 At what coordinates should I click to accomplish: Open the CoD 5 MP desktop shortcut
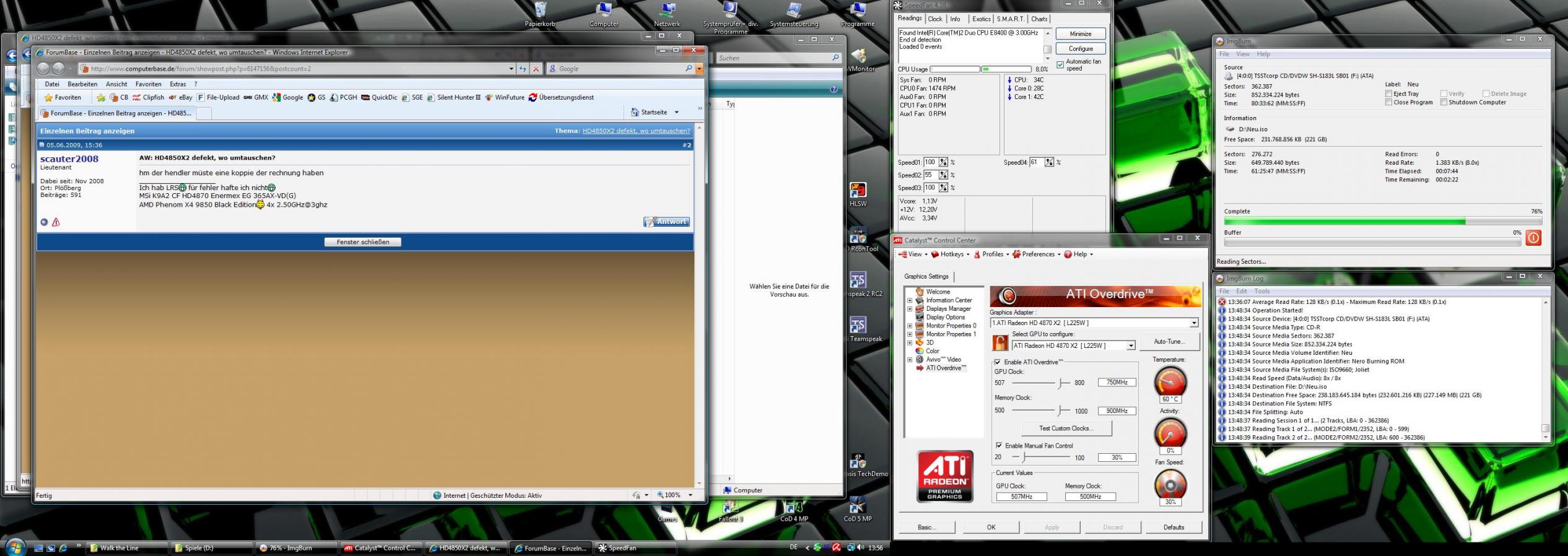[858, 510]
